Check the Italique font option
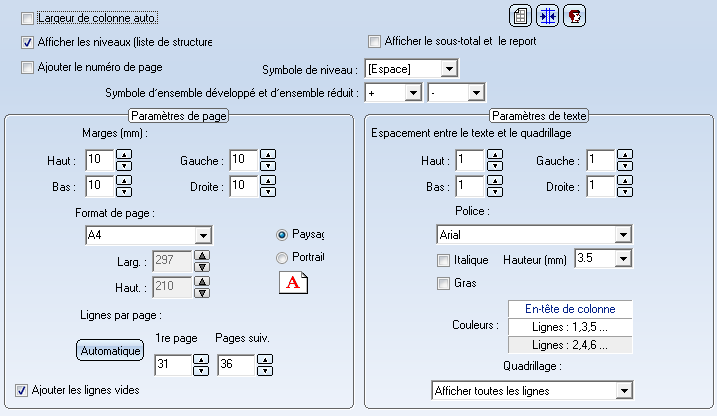 click(x=443, y=260)
